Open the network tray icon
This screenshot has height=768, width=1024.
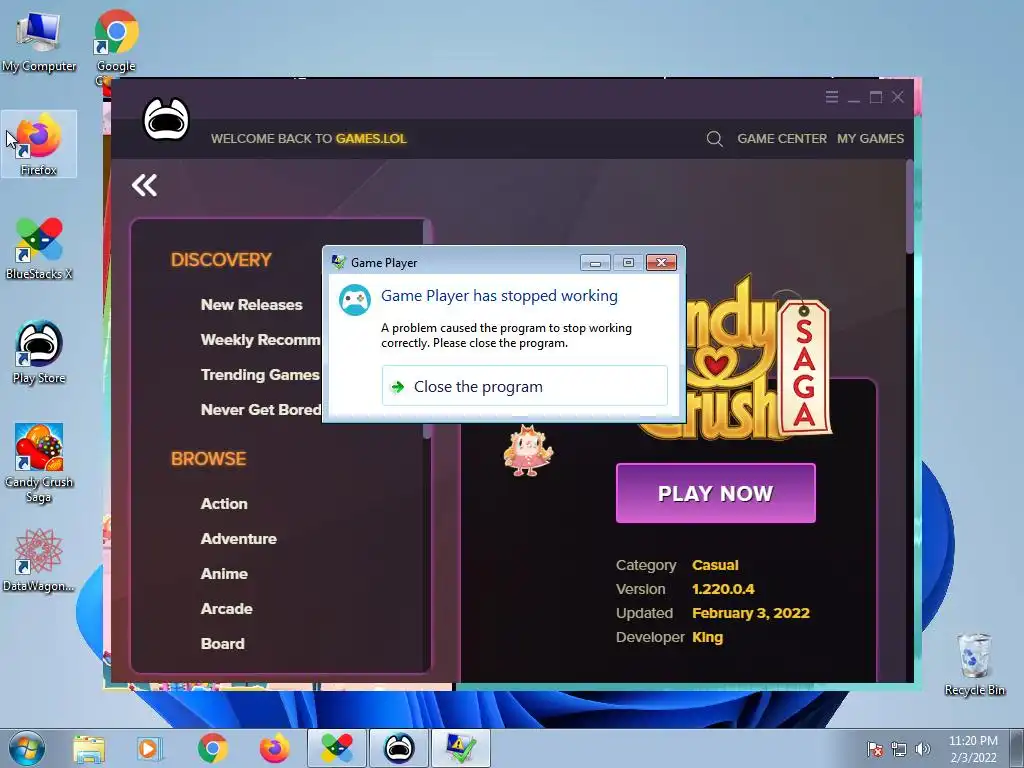(899, 750)
